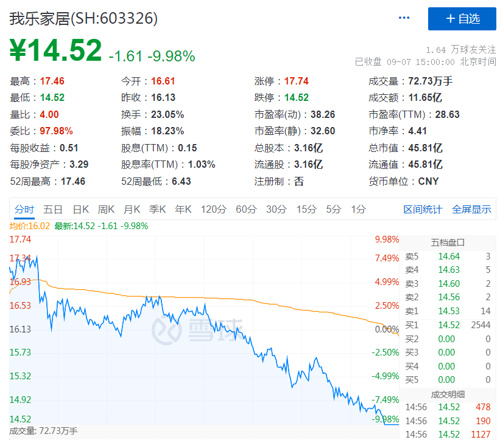The width and height of the screenshot is (500, 440).
Task: Click the 五档盘口 order book header
Action: coord(448,242)
